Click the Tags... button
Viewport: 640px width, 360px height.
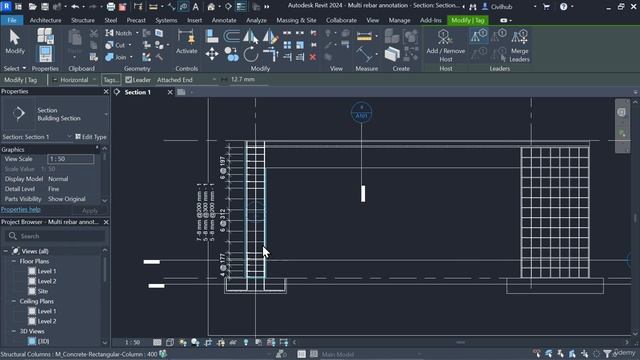[x=110, y=80]
